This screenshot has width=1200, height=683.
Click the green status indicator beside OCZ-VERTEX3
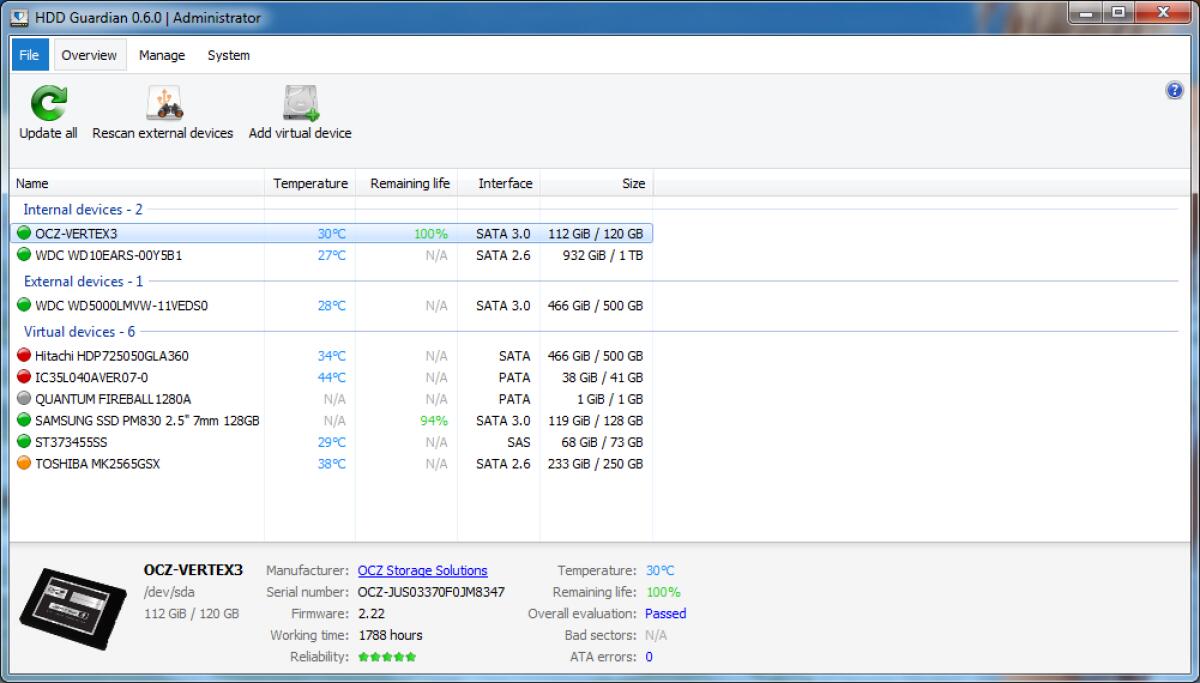coord(22,232)
